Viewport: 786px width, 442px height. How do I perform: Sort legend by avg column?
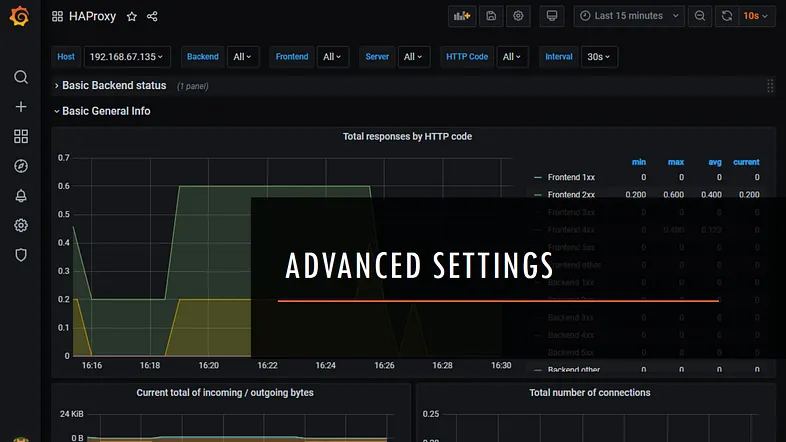pos(715,162)
